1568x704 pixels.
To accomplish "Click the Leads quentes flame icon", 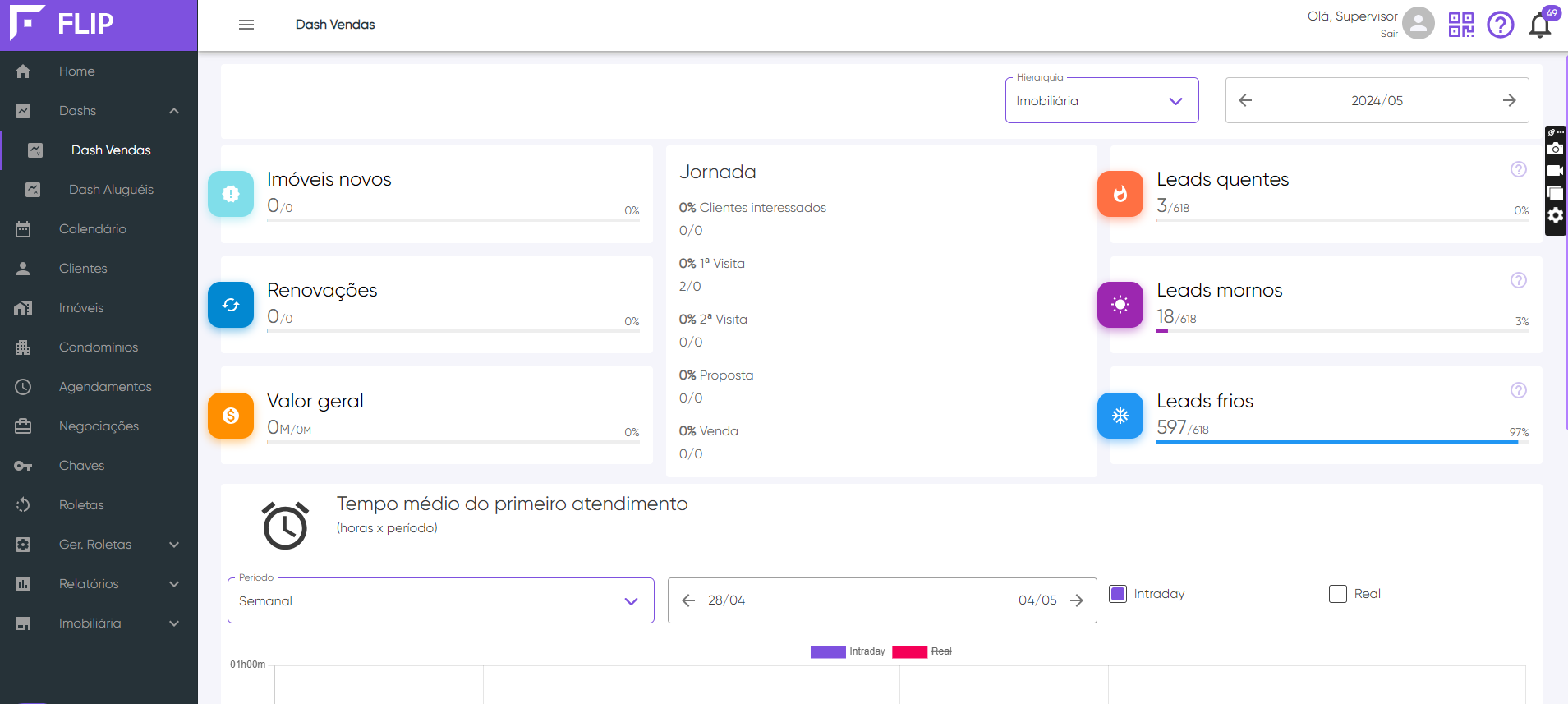I will tap(1120, 194).
